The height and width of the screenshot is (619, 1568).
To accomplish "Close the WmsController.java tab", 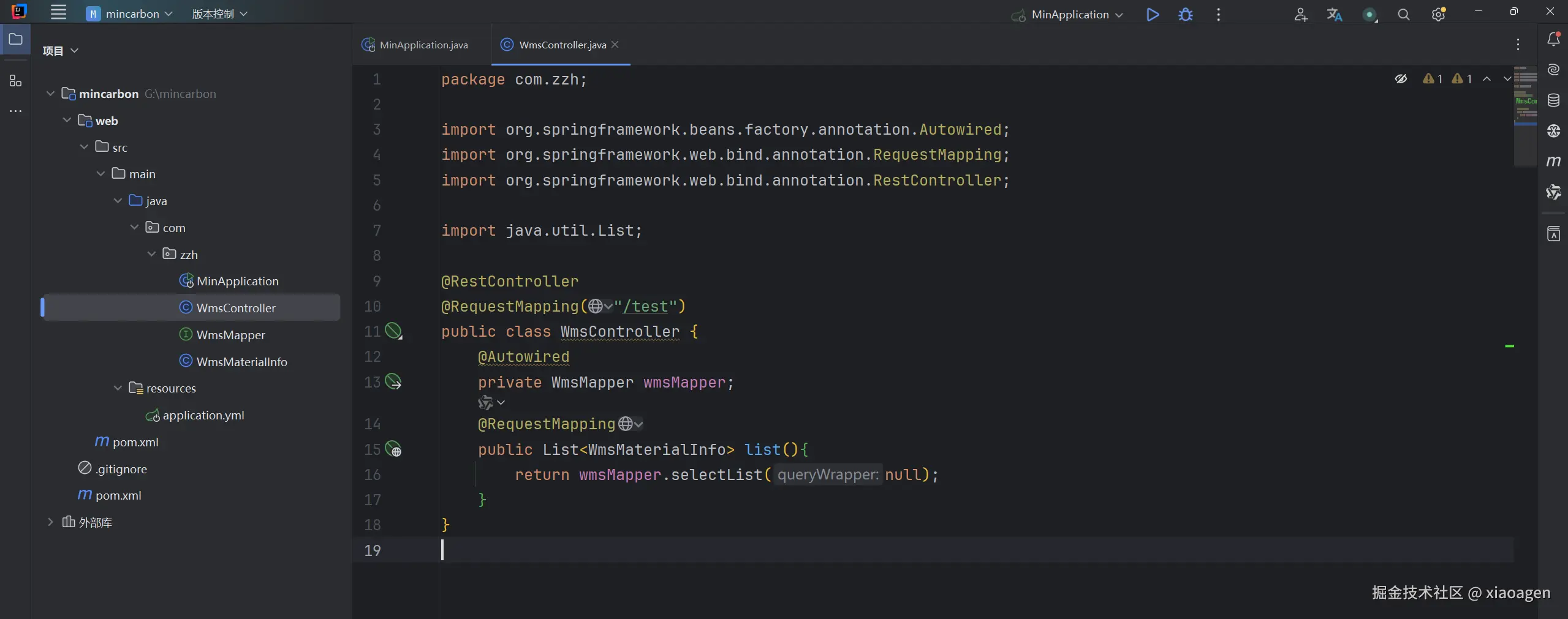I will (615, 44).
